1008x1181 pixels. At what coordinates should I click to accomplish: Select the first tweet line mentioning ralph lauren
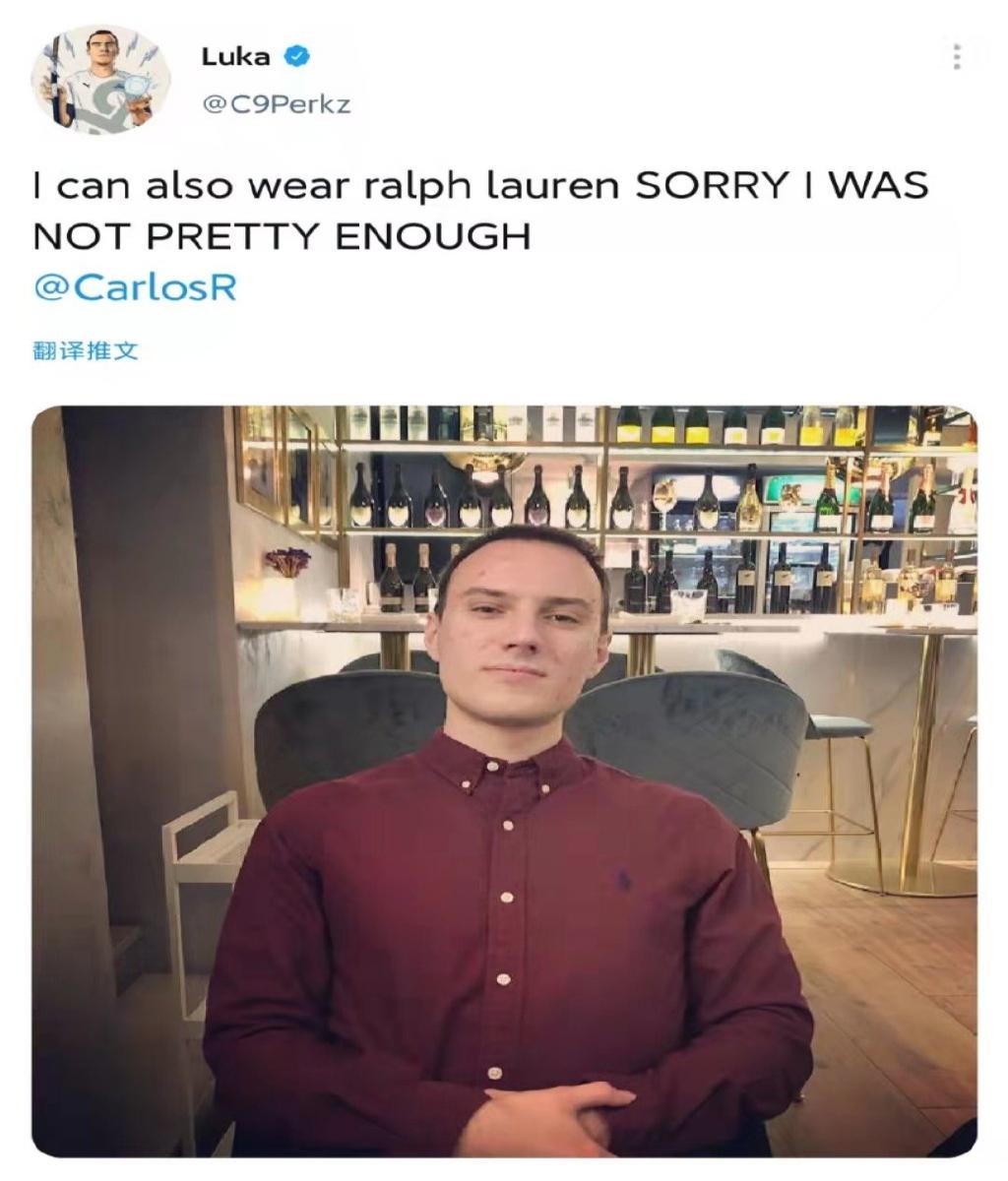[x=480, y=185]
